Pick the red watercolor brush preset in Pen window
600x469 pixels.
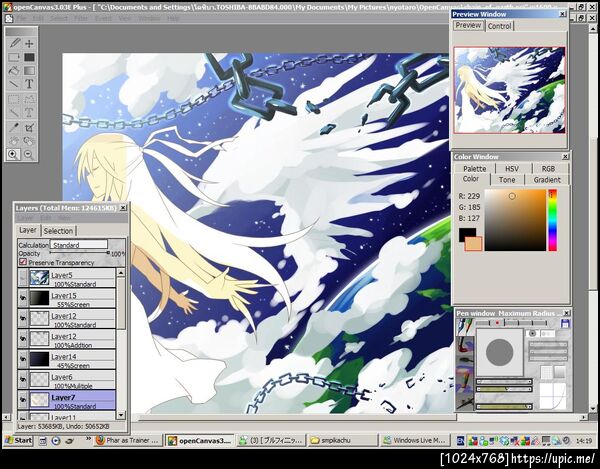pyautogui.click(x=465, y=344)
